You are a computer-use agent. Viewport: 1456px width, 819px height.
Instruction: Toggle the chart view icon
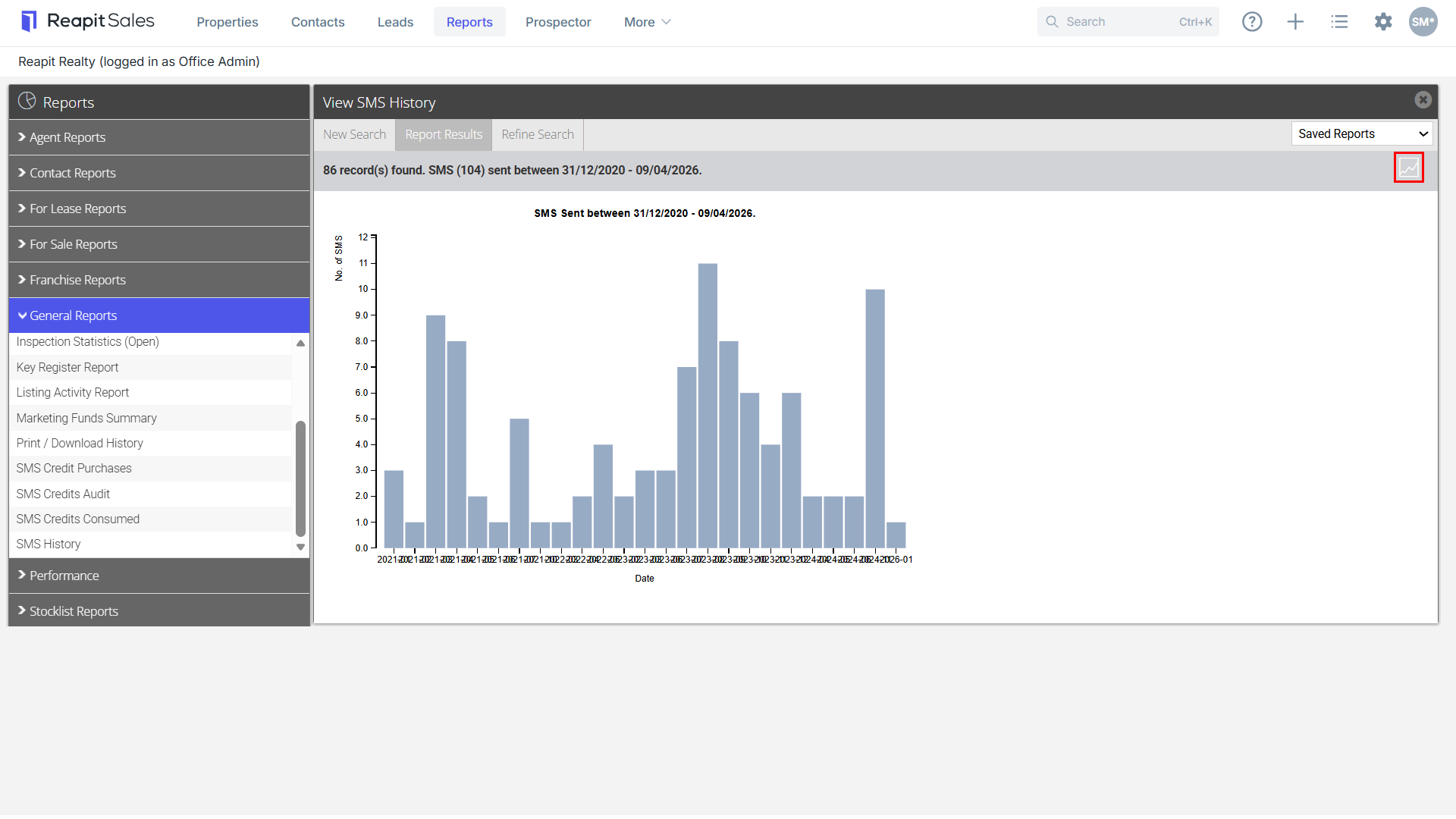click(x=1408, y=168)
